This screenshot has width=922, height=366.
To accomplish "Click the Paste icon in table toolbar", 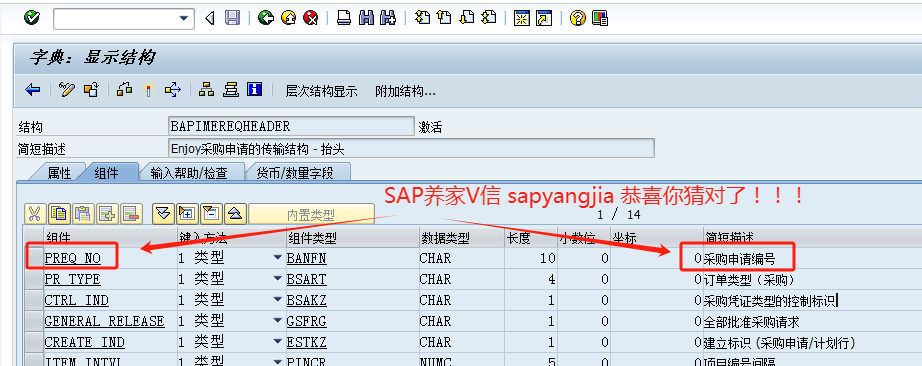I will [83, 214].
